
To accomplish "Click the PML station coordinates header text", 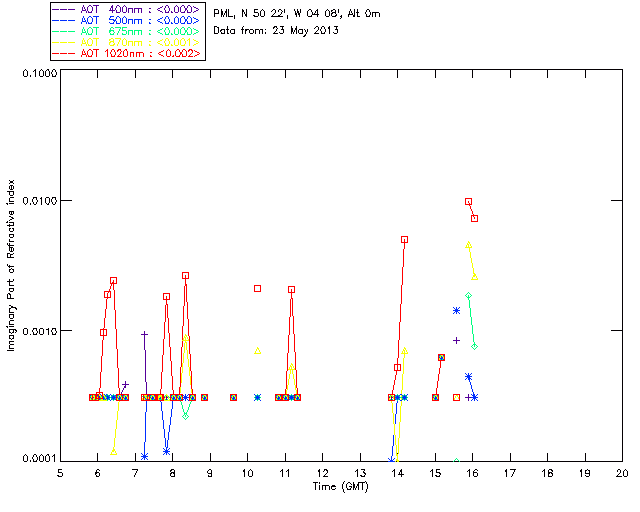I will [297, 14].
